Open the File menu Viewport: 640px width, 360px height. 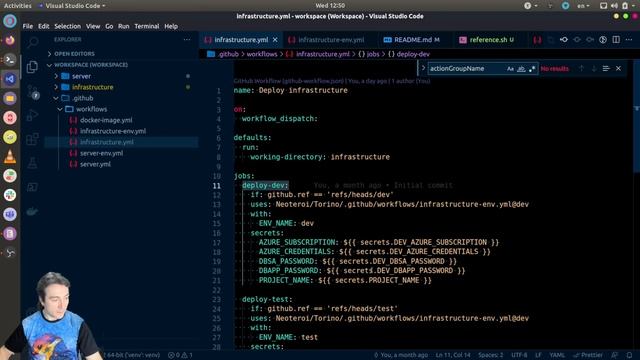point(28,26)
